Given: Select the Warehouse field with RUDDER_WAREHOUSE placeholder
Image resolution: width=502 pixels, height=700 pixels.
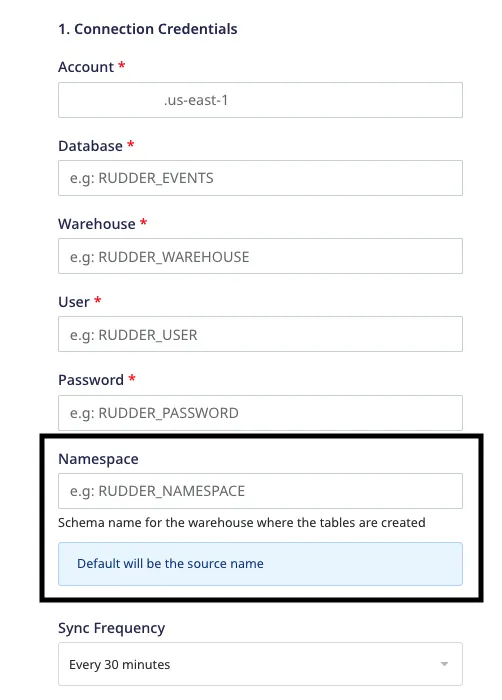Looking at the screenshot, I should point(260,256).
